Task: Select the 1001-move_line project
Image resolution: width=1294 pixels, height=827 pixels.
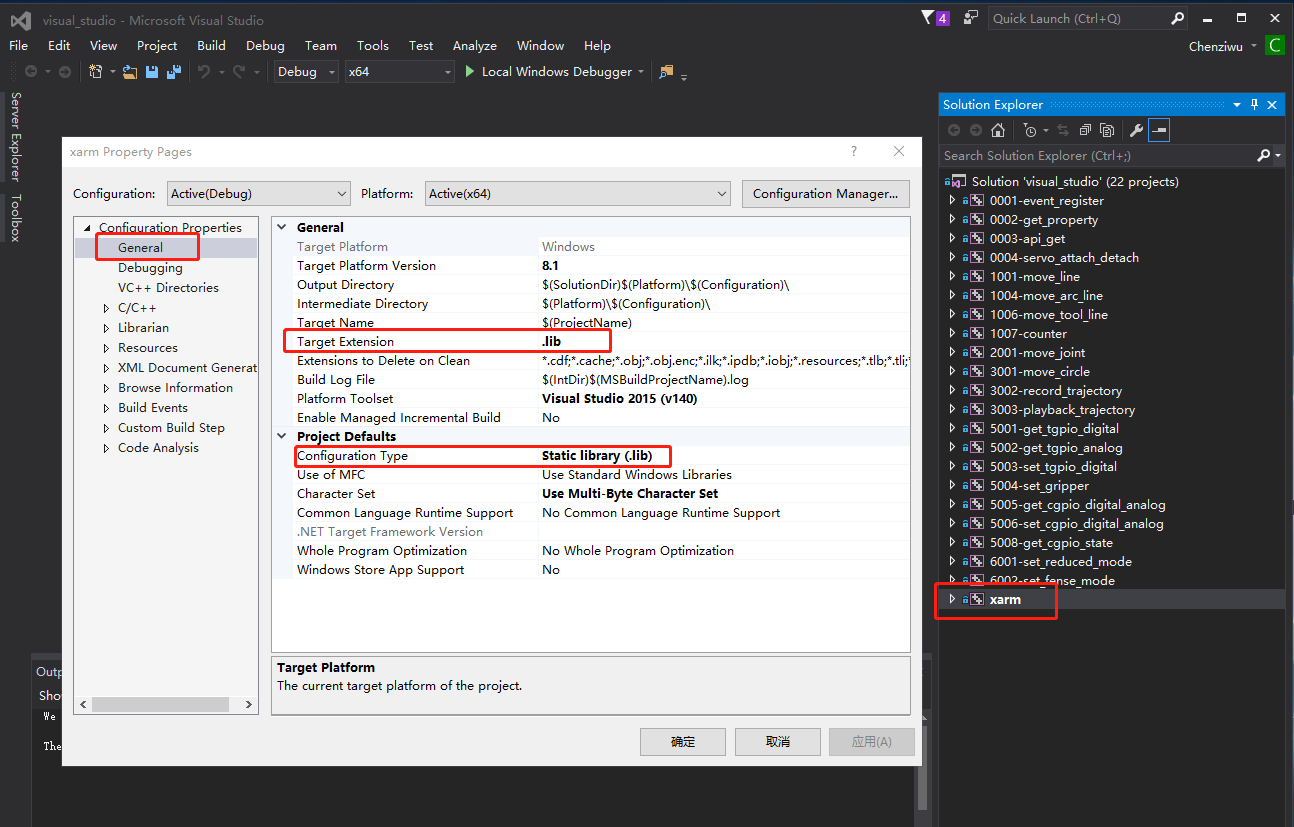Action: [1035, 276]
